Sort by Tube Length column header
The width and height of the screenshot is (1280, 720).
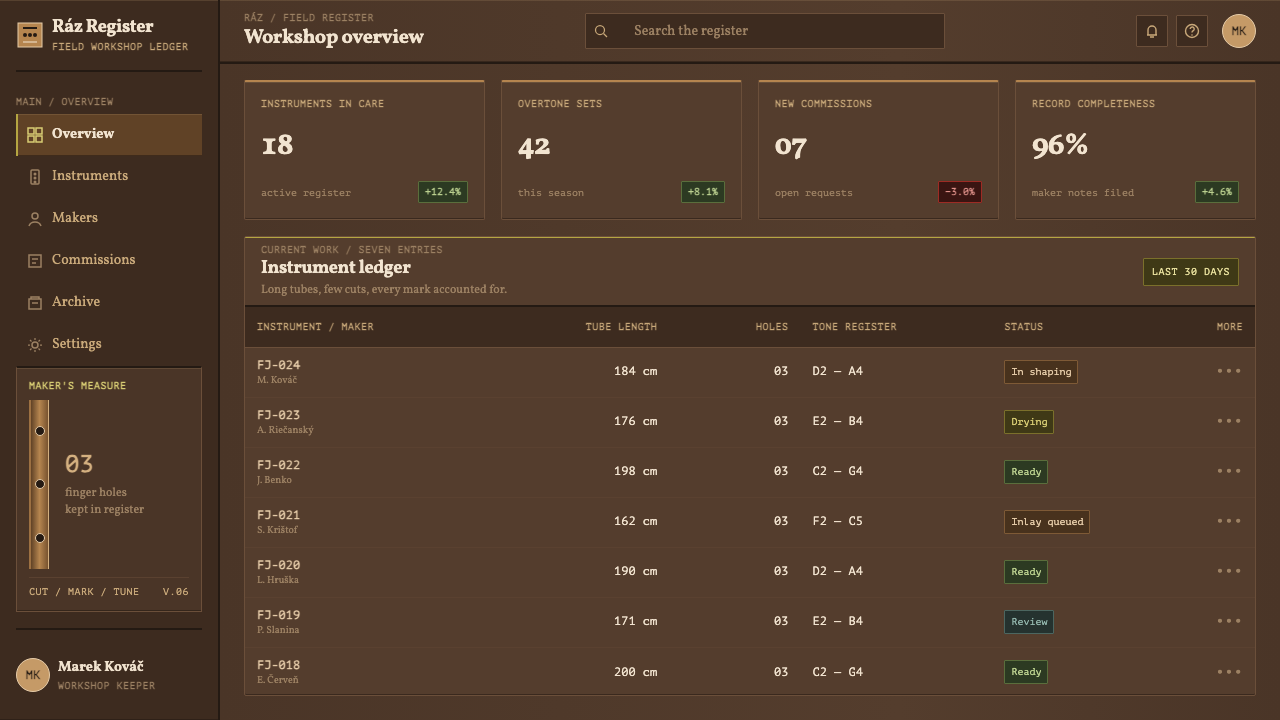pos(621,327)
